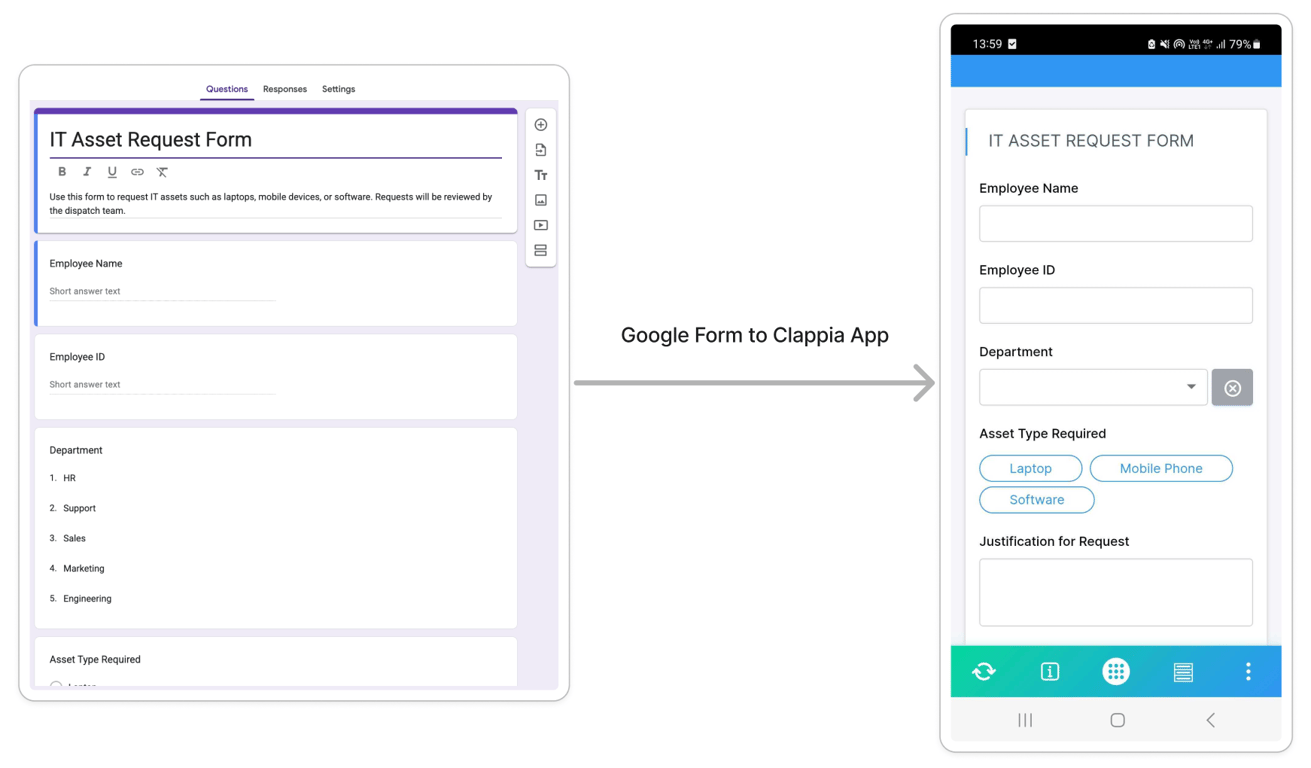Click the Marketing department option
The height and width of the screenshot is (768, 1311).
83,568
